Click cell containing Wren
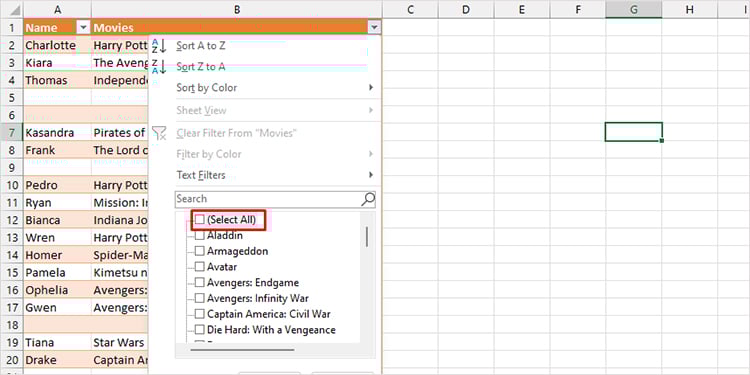This screenshot has width=750, height=375. click(x=57, y=238)
